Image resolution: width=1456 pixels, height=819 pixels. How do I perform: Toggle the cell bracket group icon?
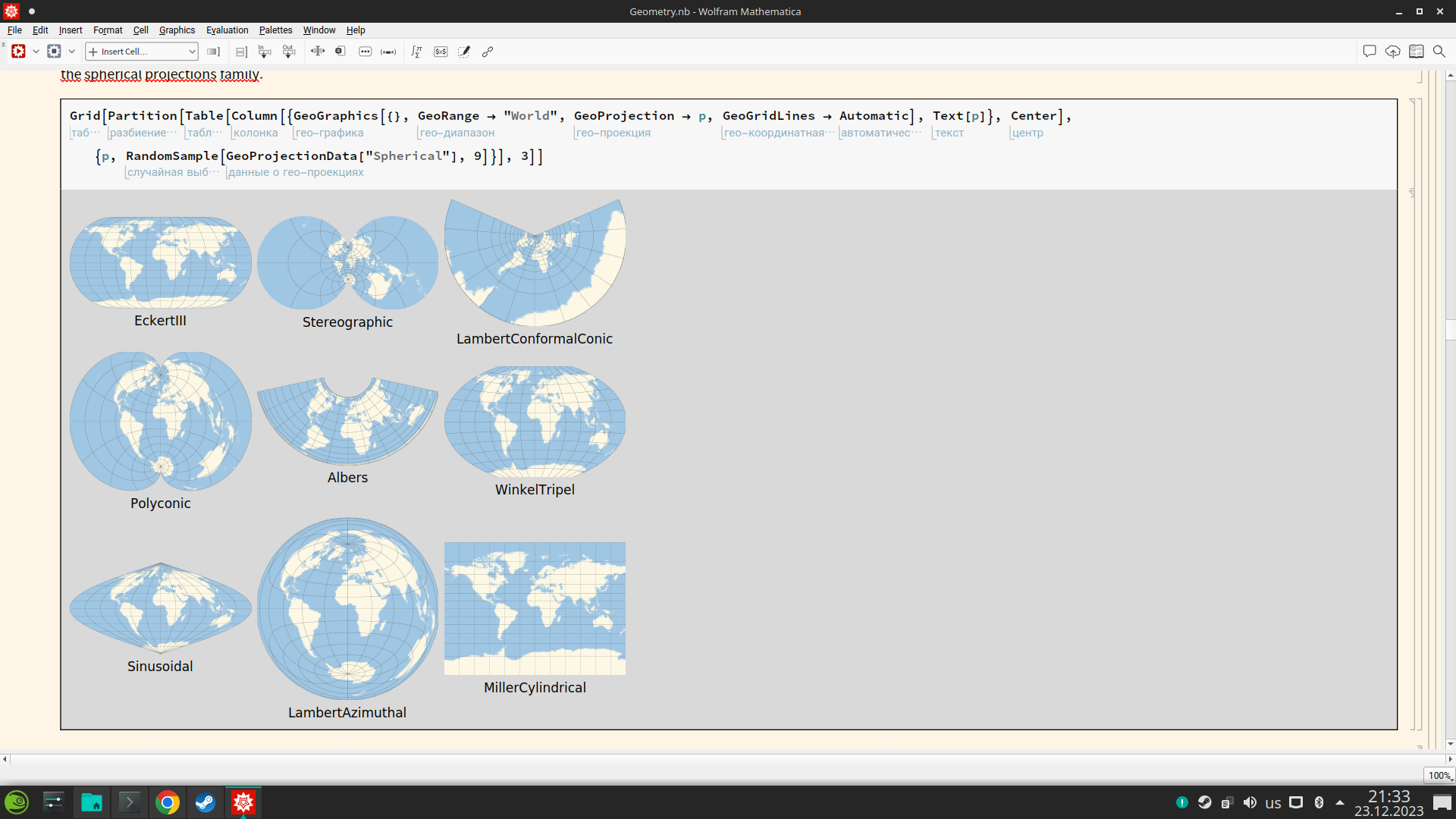click(241, 52)
